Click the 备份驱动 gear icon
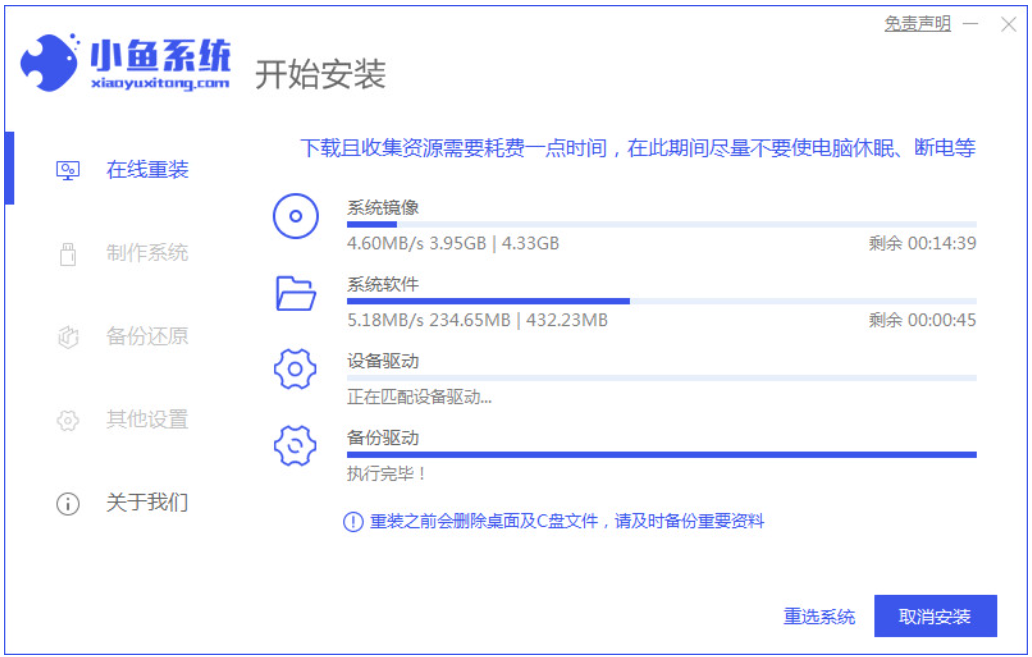This screenshot has width=1032, height=657. [294, 446]
